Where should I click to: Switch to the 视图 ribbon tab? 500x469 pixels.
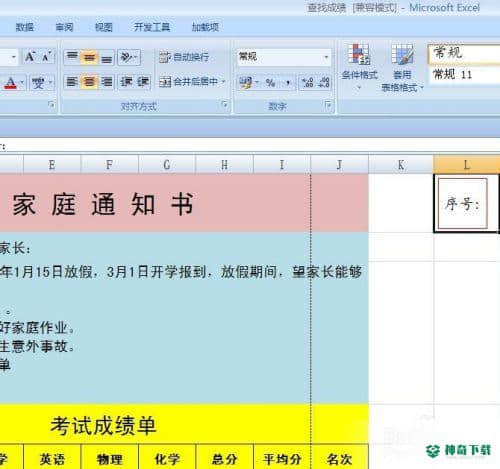click(x=104, y=27)
